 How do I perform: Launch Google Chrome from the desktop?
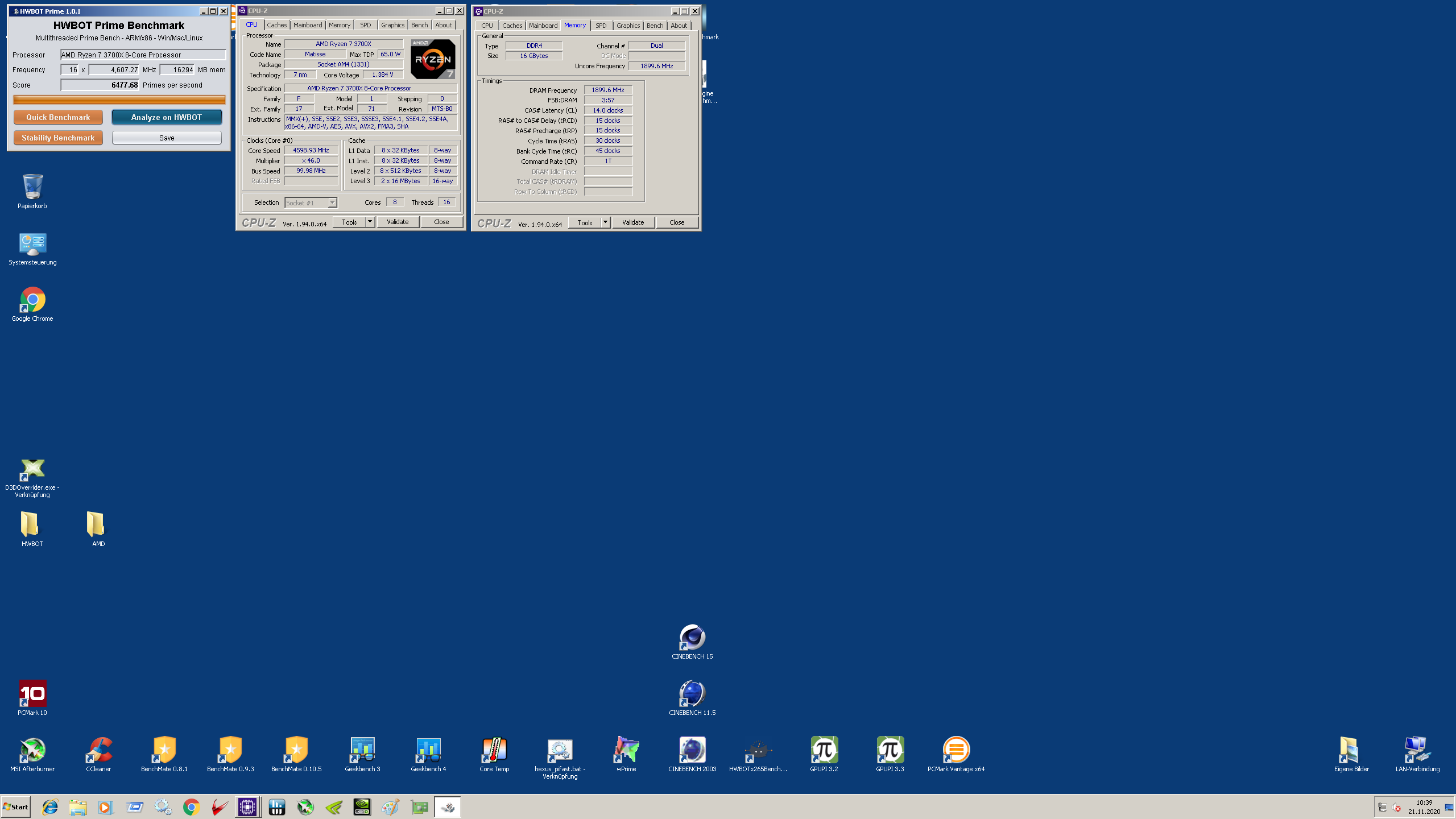[32, 304]
